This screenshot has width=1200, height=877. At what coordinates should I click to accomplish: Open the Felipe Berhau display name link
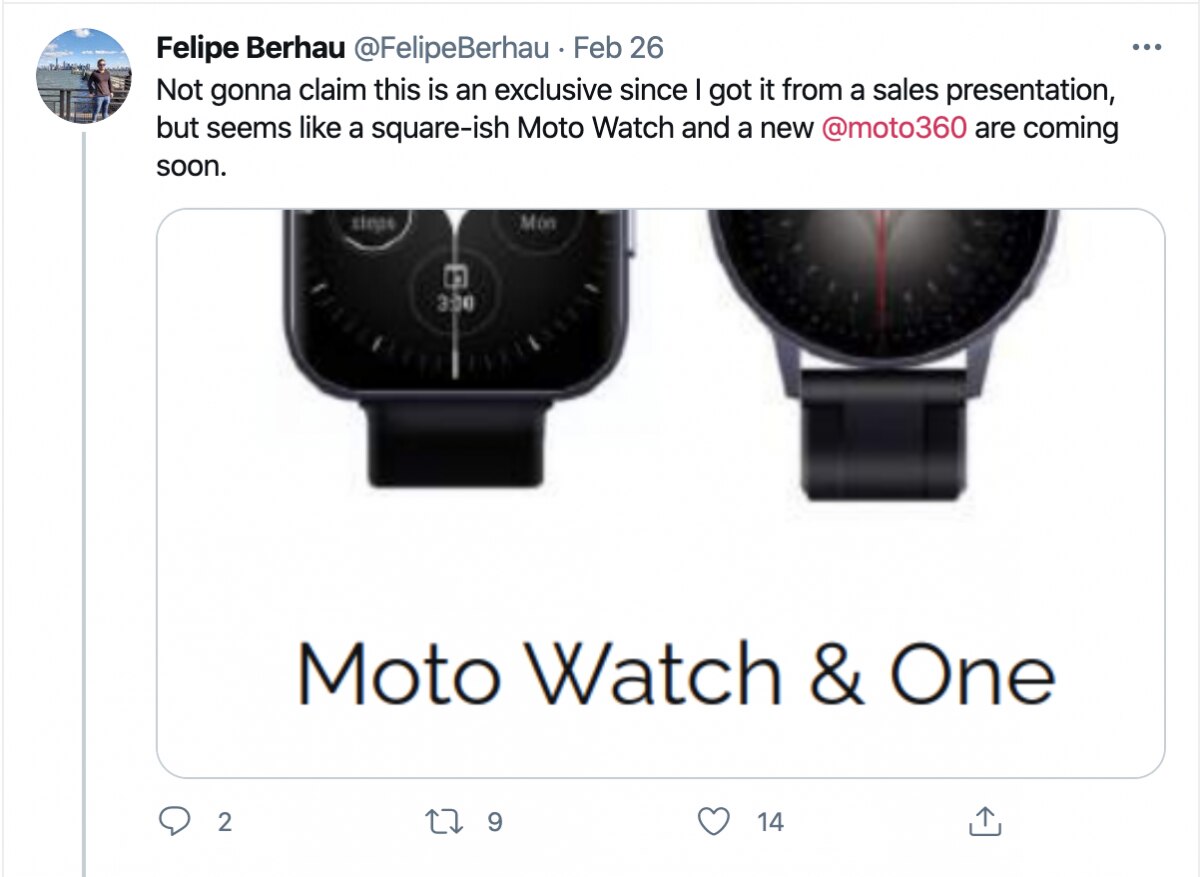click(x=247, y=48)
